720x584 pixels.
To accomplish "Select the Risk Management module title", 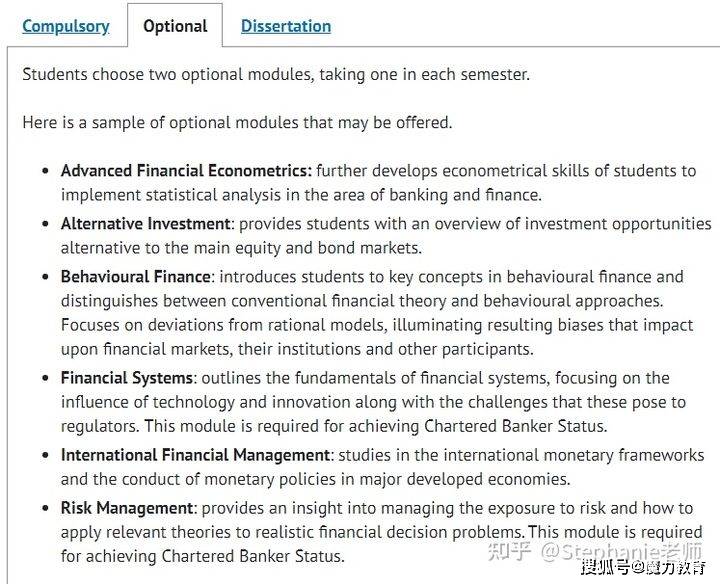I will pyautogui.click(x=127, y=508).
